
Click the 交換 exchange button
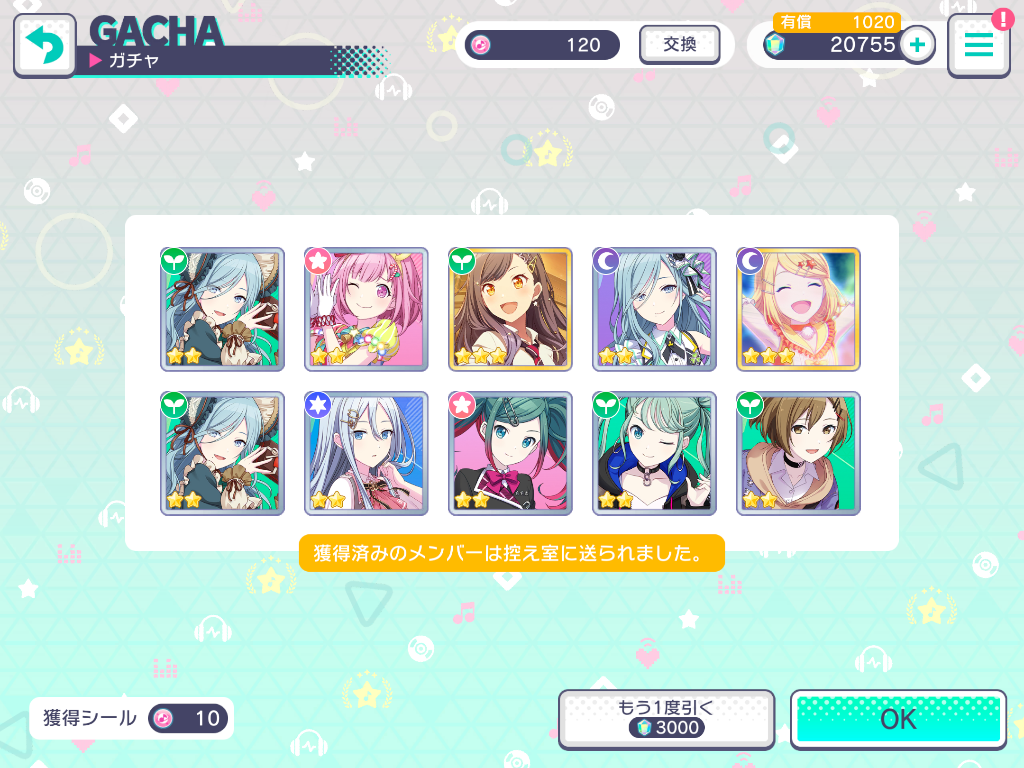pos(680,44)
